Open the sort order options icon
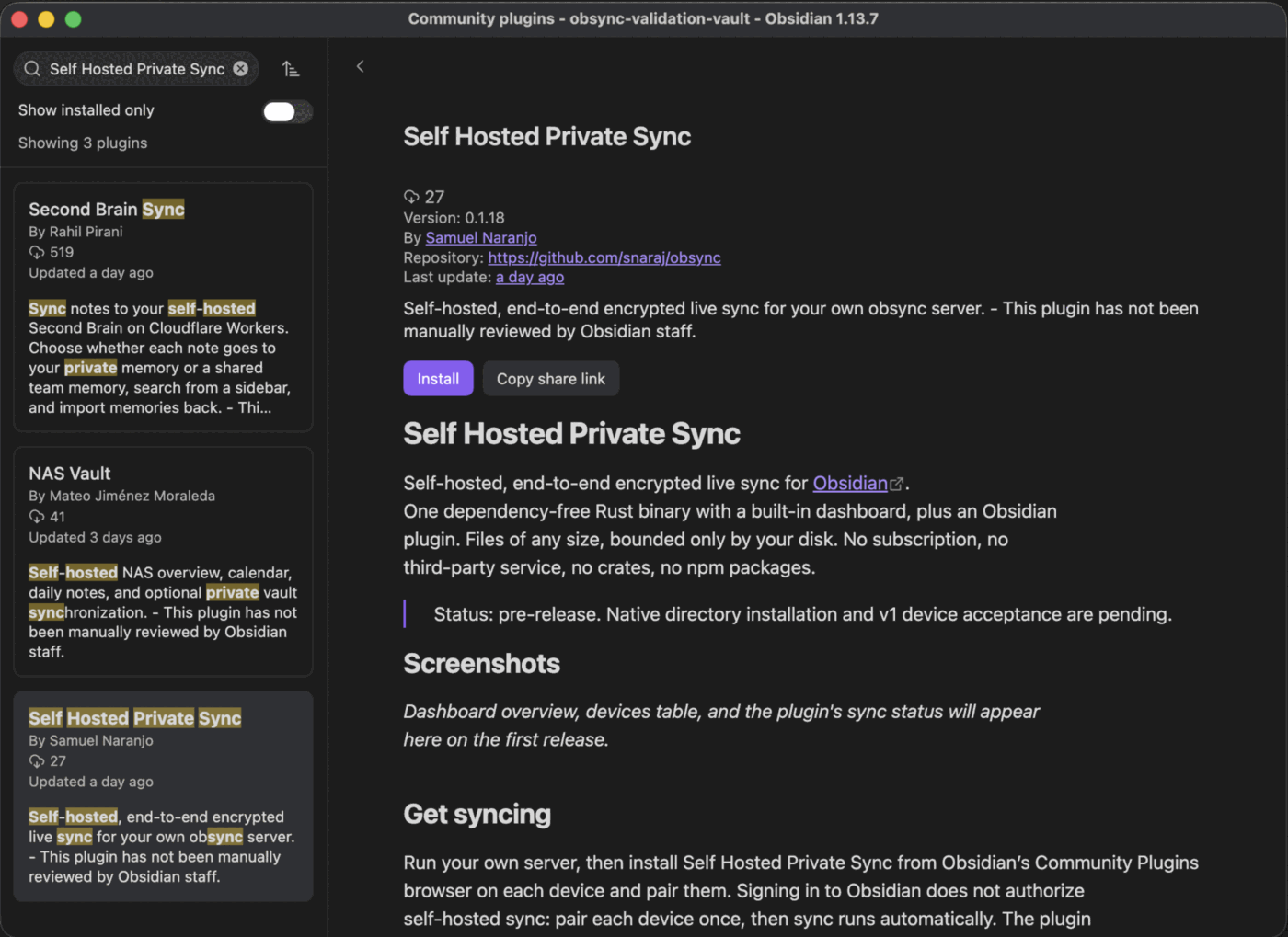This screenshot has width=1288, height=937. click(x=291, y=69)
